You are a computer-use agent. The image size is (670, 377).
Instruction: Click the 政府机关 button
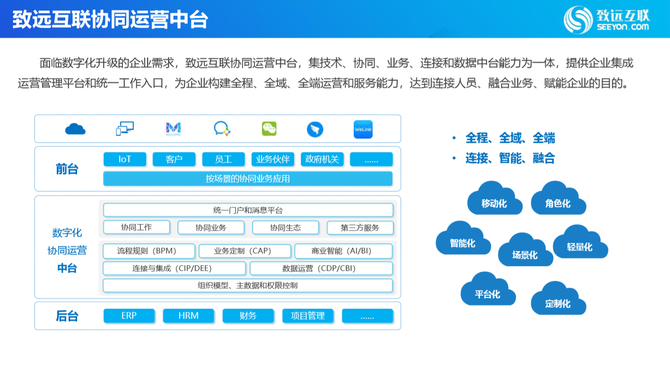(x=322, y=159)
